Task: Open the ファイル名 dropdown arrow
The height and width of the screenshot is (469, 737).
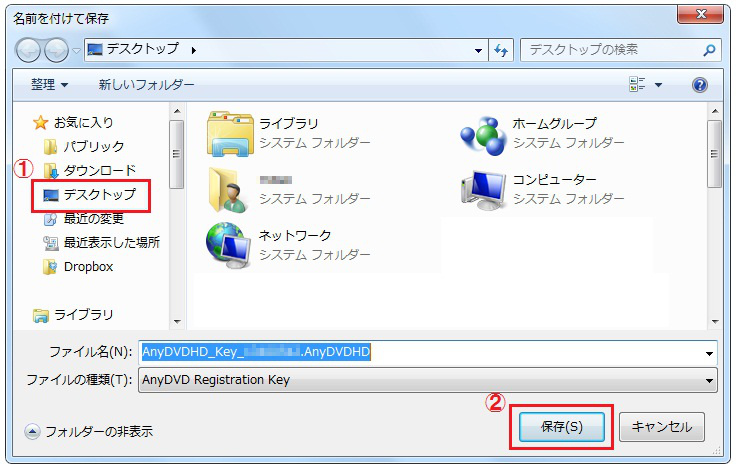Action: tap(709, 353)
